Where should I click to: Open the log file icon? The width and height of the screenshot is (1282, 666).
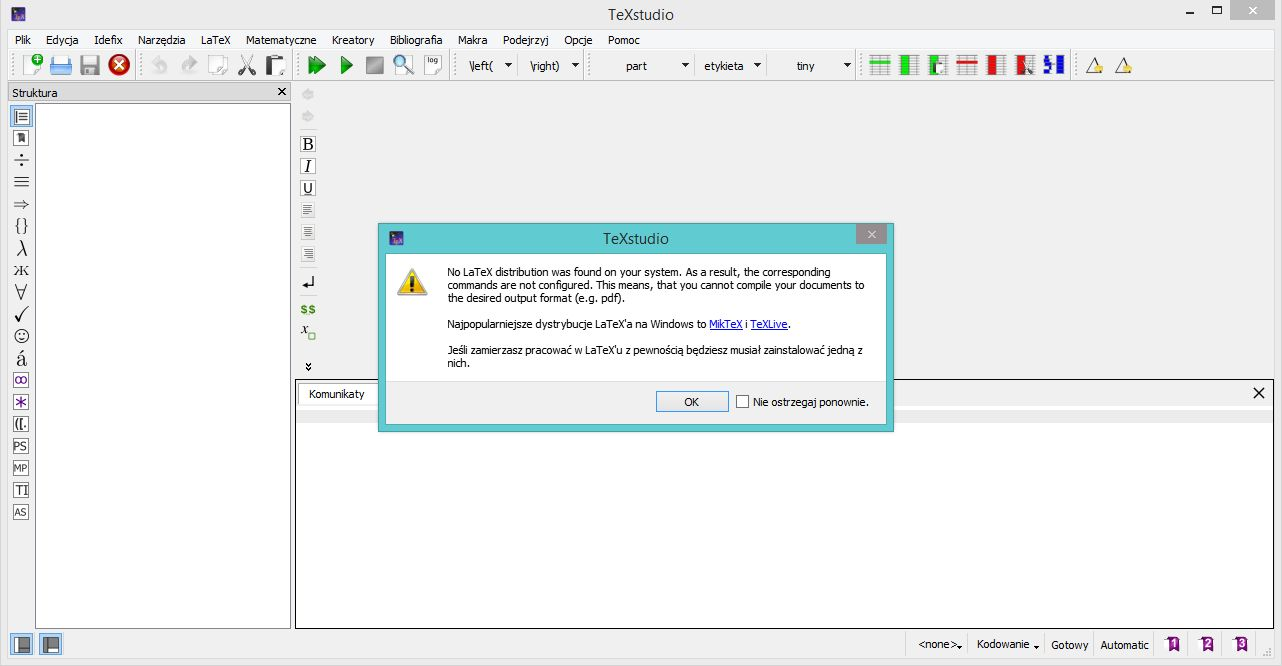(432, 65)
